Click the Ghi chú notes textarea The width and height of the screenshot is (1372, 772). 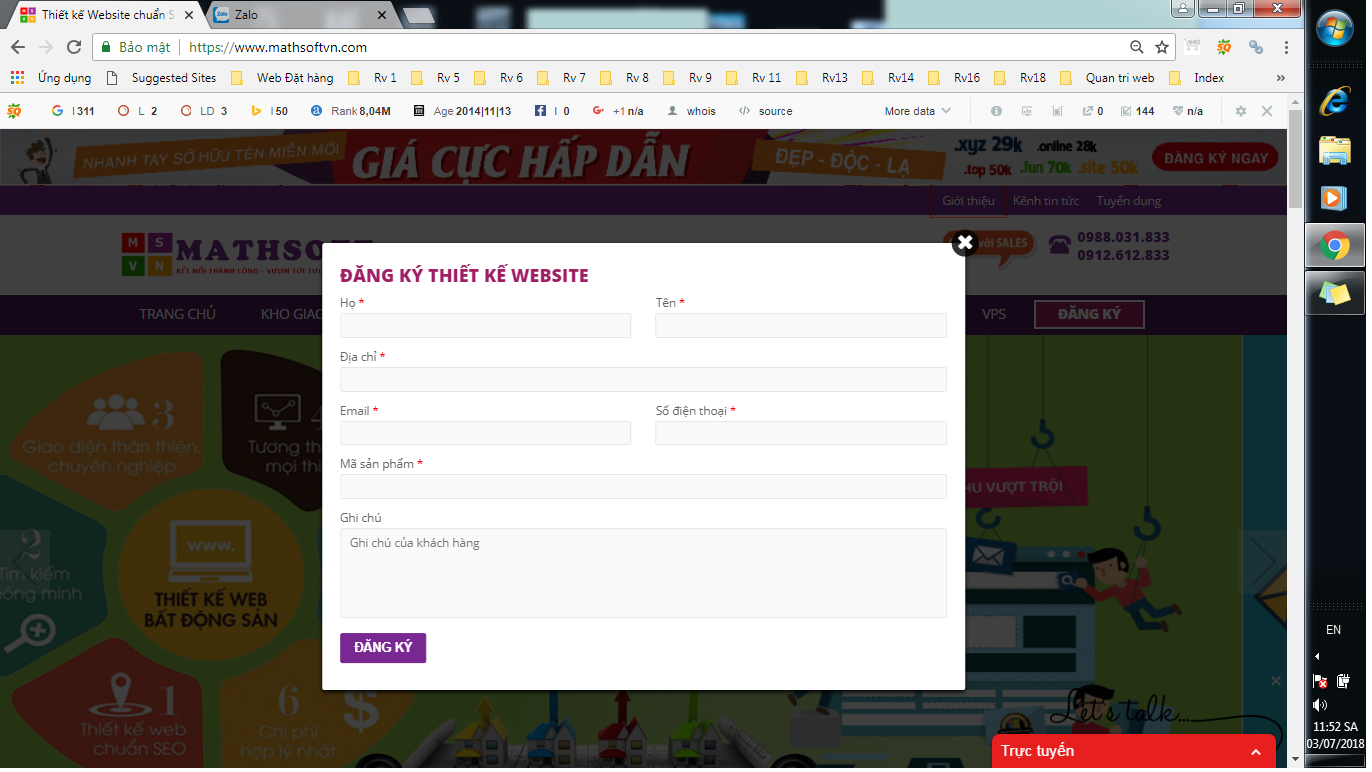pyautogui.click(x=643, y=573)
